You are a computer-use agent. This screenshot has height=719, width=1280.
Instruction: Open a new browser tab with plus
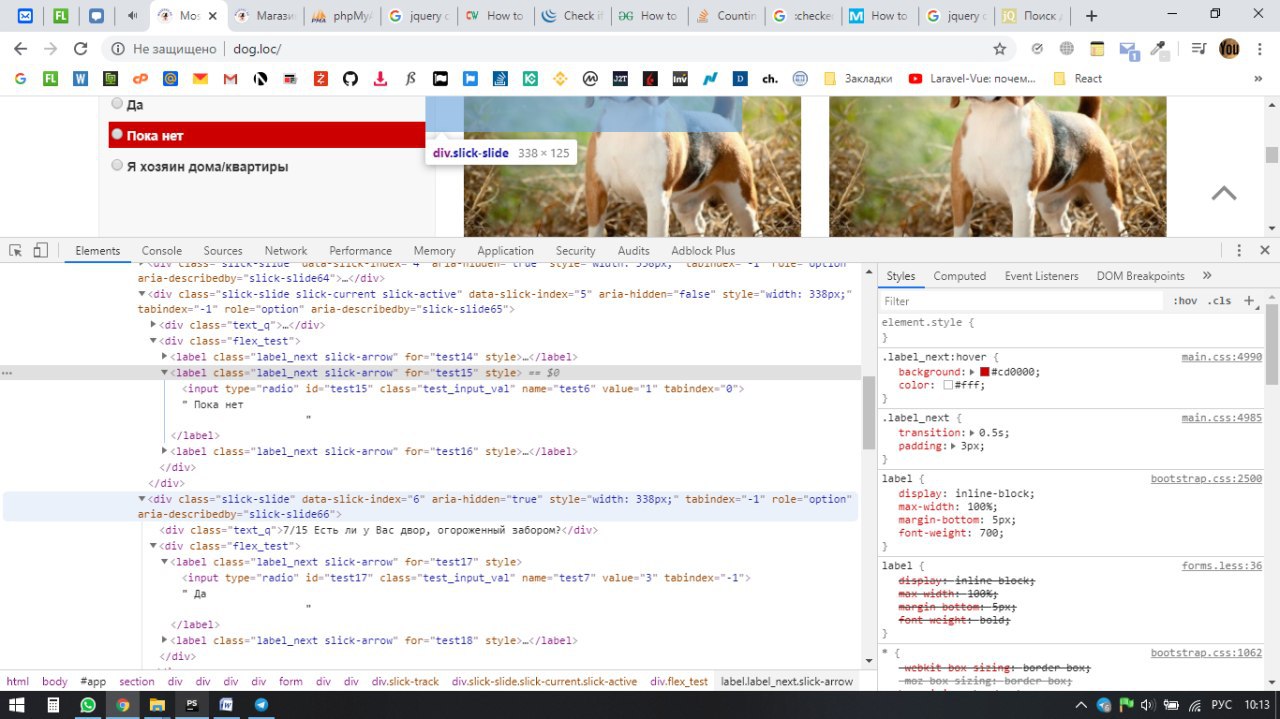[1091, 16]
